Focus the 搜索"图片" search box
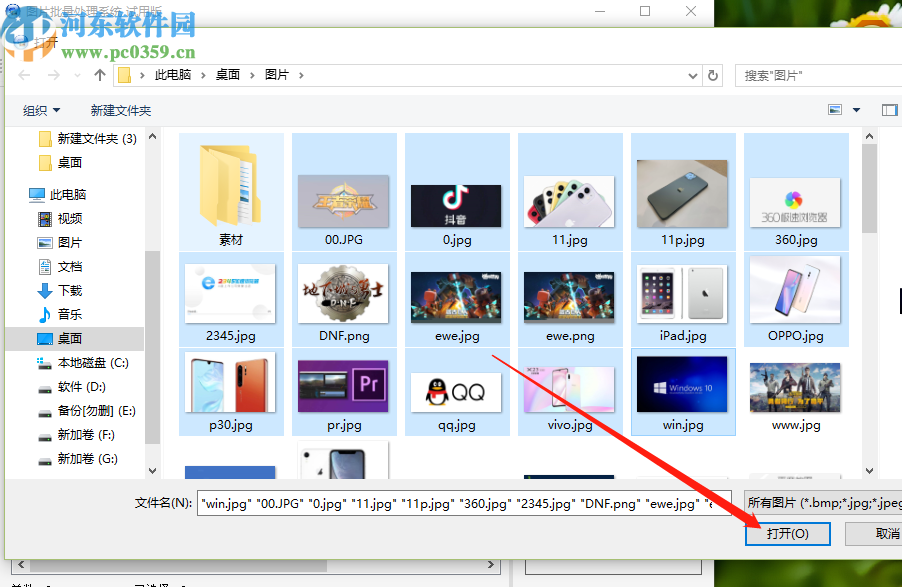Viewport: 902px width, 587px height. tap(818, 75)
